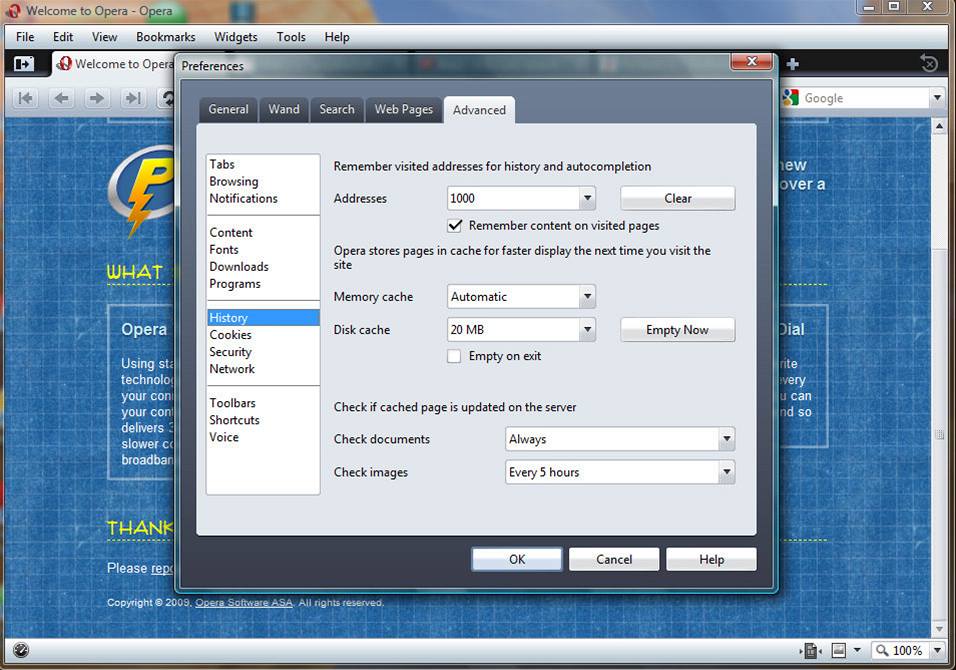
Task: Switch to the Web Pages tab
Action: (403, 110)
